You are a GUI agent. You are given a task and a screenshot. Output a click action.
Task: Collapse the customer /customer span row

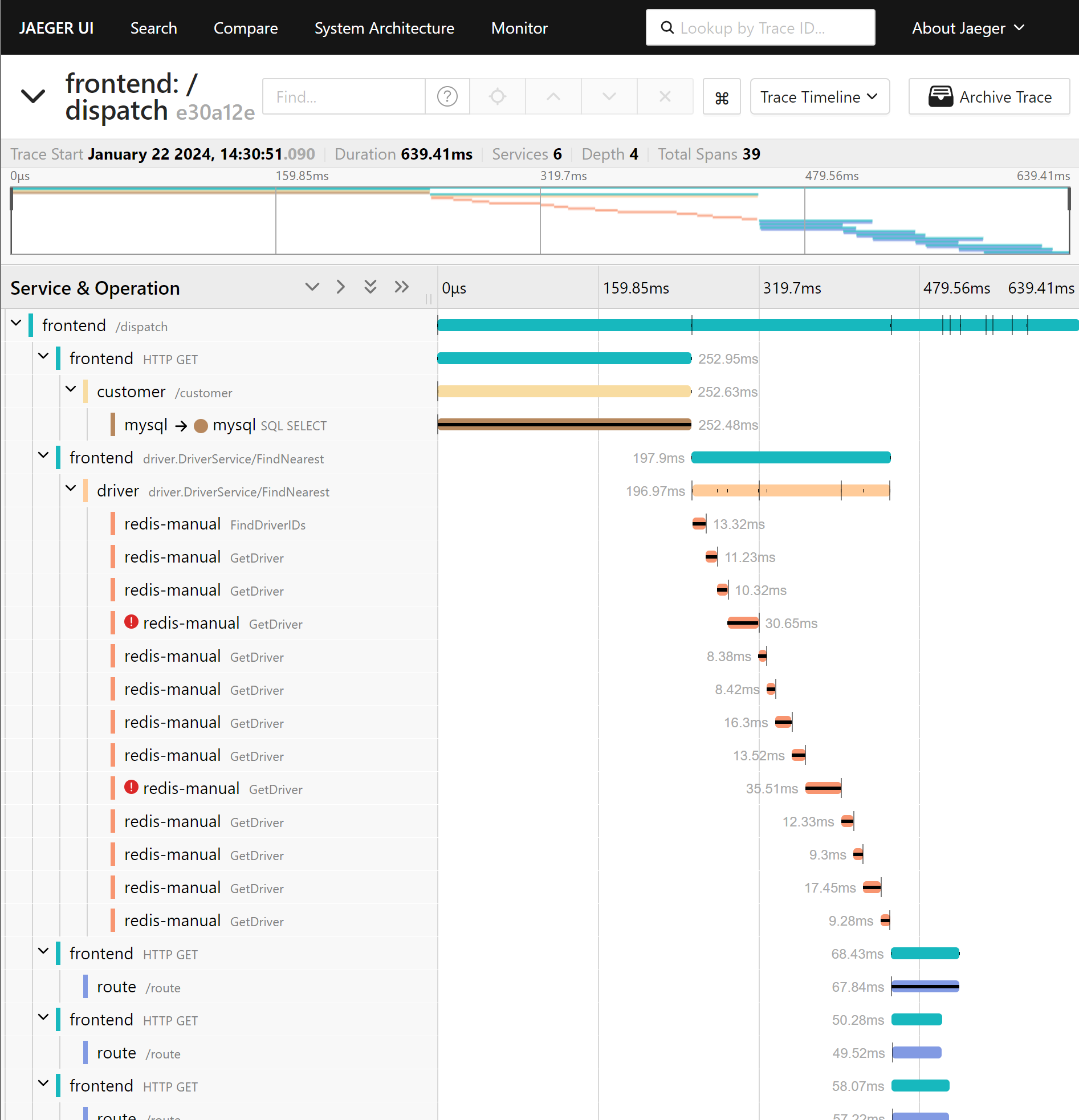coord(71,390)
